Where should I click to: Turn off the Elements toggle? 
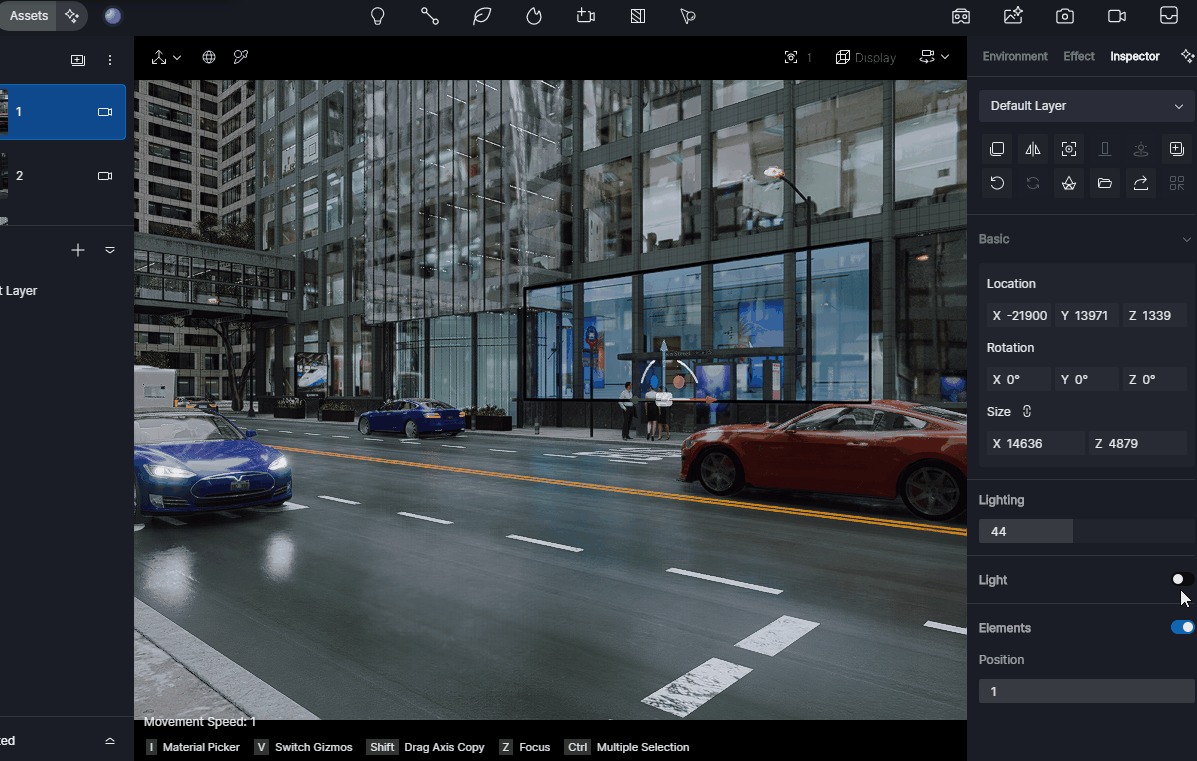click(x=1182, y=627)
